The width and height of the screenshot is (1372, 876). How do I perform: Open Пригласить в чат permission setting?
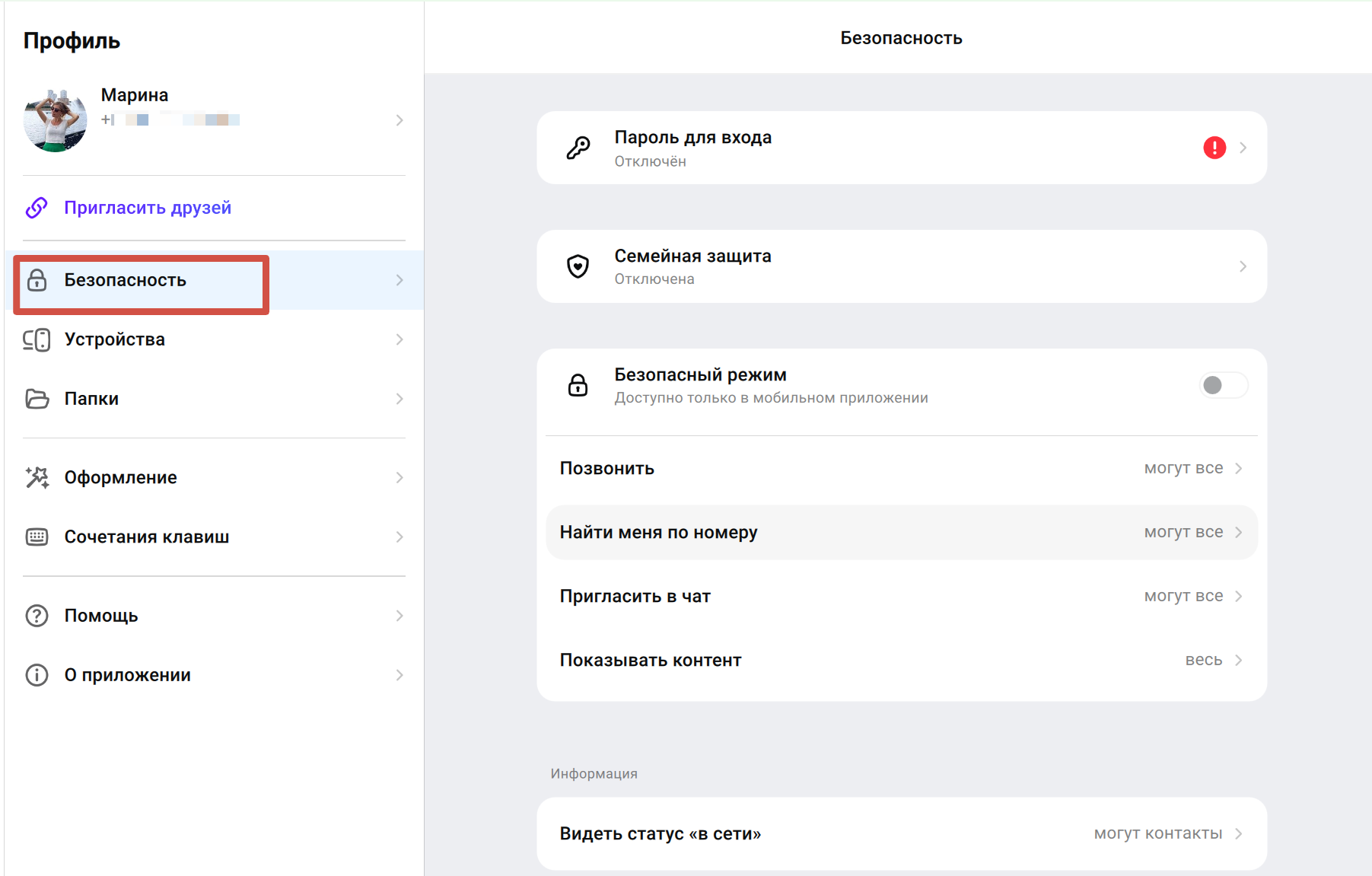pyautogui.click(x=901, y=597)
